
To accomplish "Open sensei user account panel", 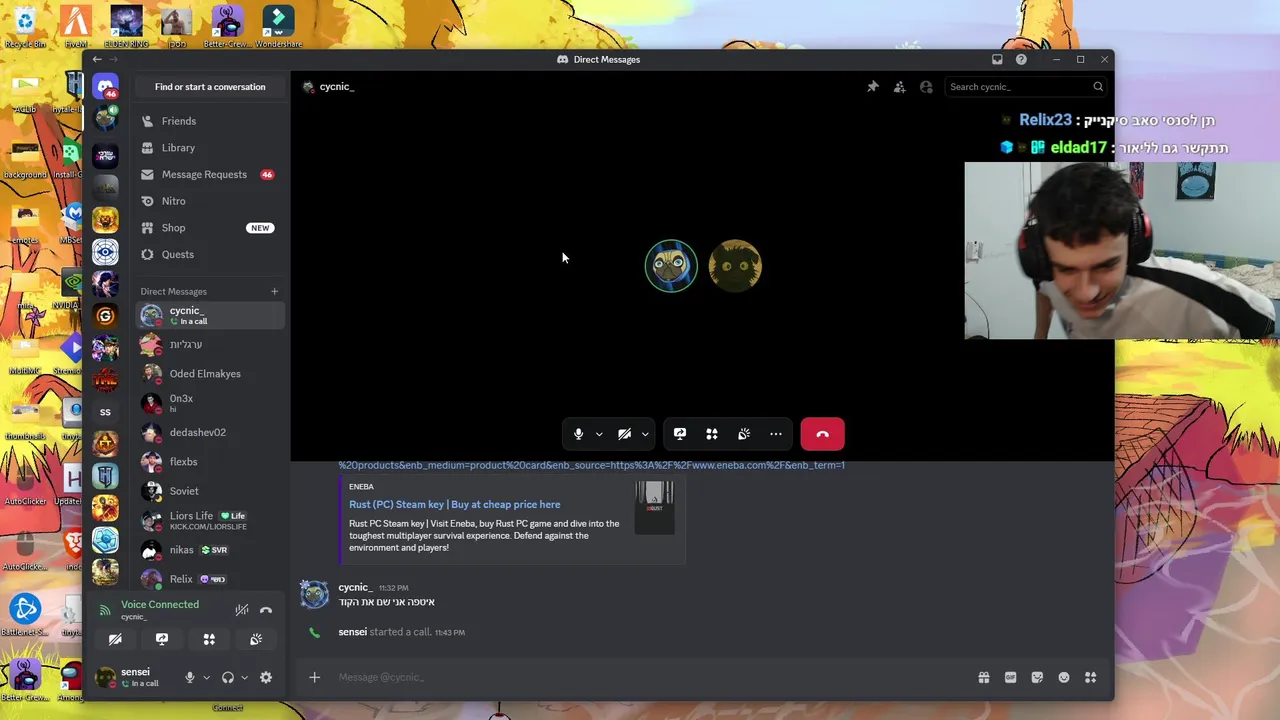I will [x=135, y=677].
